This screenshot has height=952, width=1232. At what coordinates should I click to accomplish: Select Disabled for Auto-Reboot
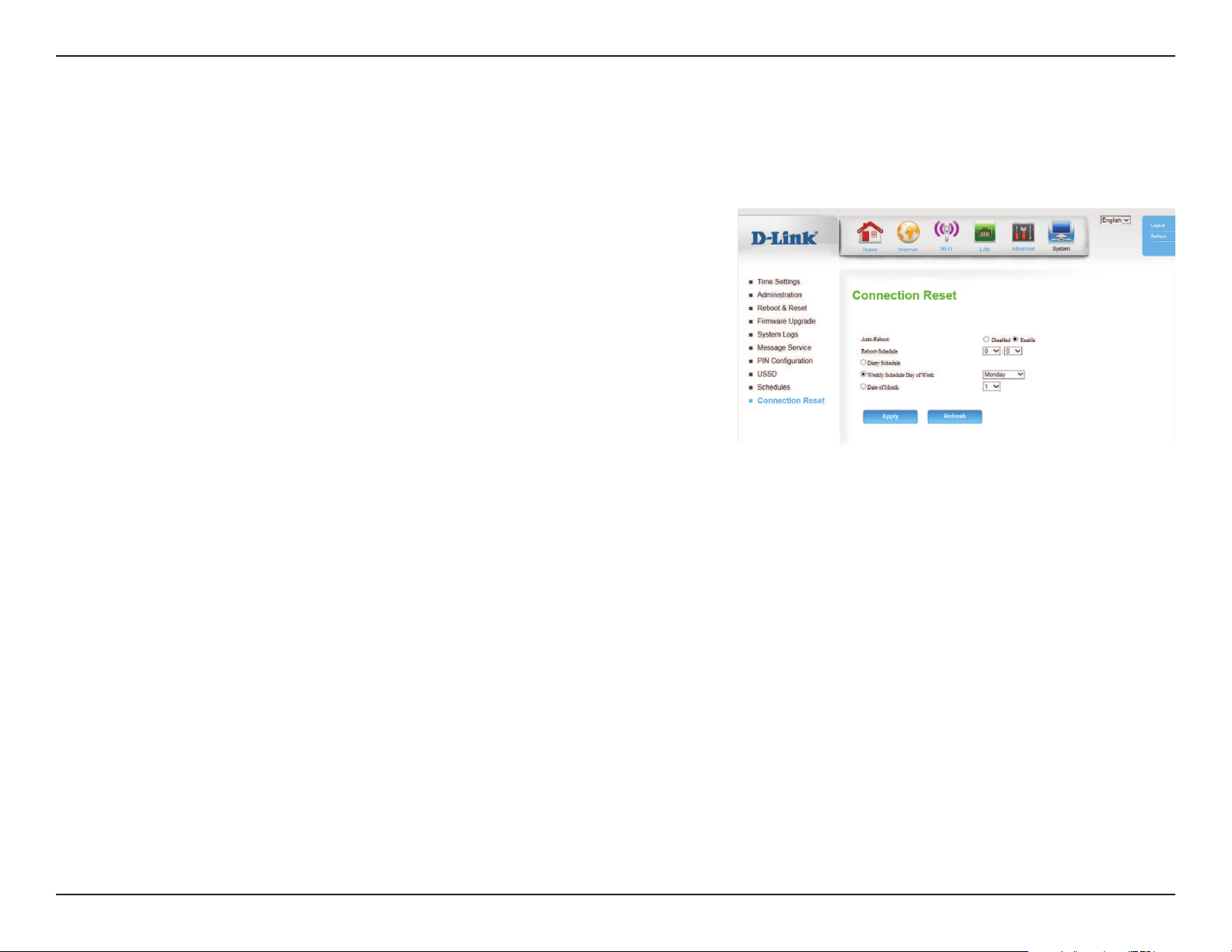(x=986, y=339)
